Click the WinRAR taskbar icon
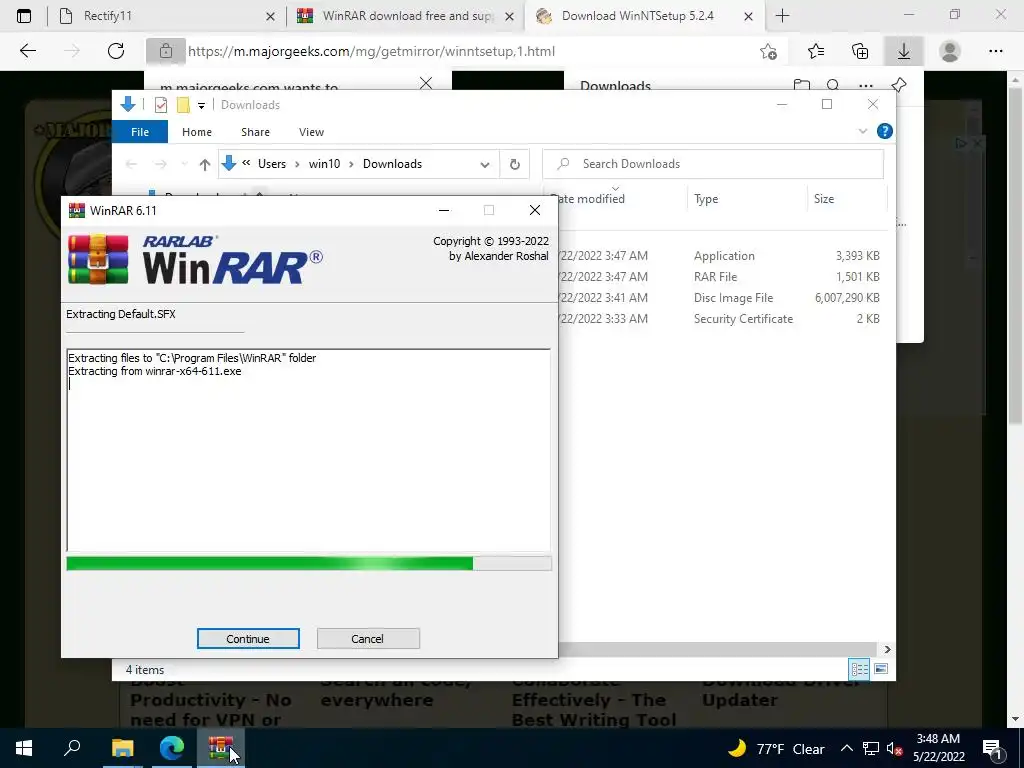This screenshot has width=1024, height=768. 221,748
